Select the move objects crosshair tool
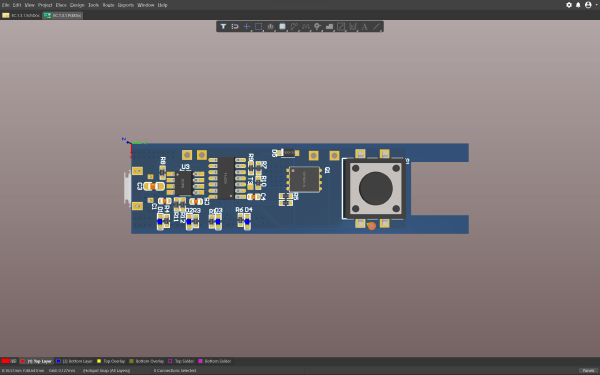Screen dimensions: 600x375 click(247, 26)
